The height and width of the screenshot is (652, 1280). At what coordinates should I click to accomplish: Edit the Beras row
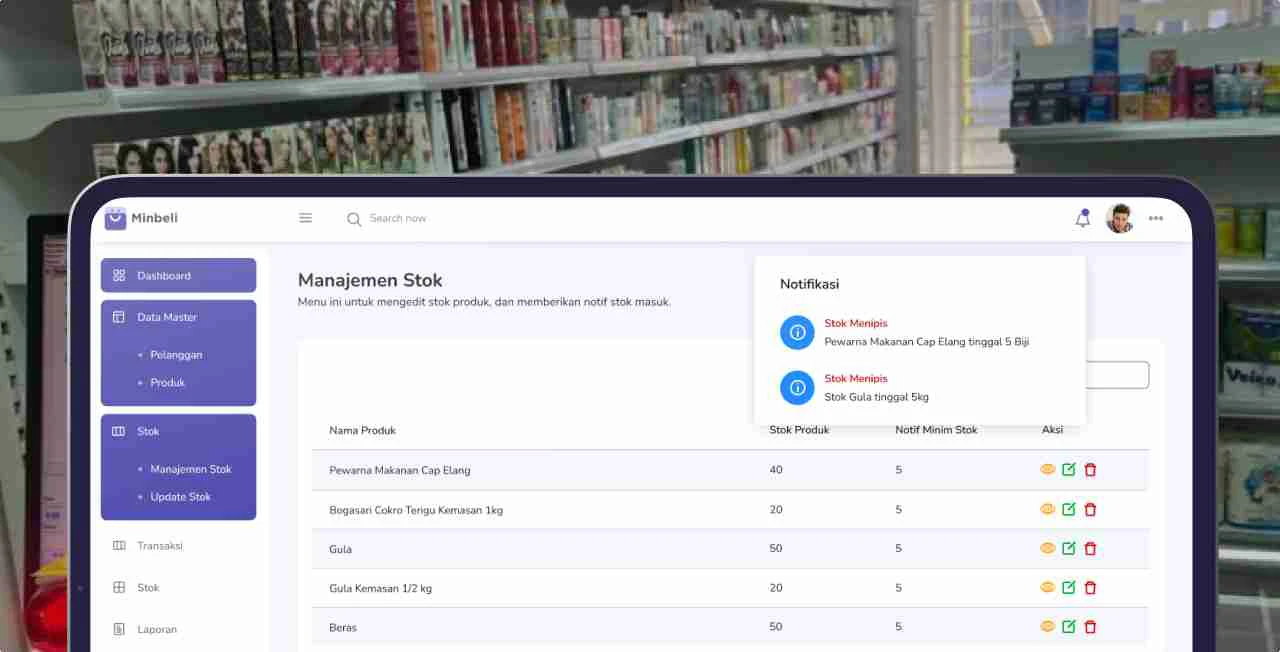click(x=1069, y=626)
